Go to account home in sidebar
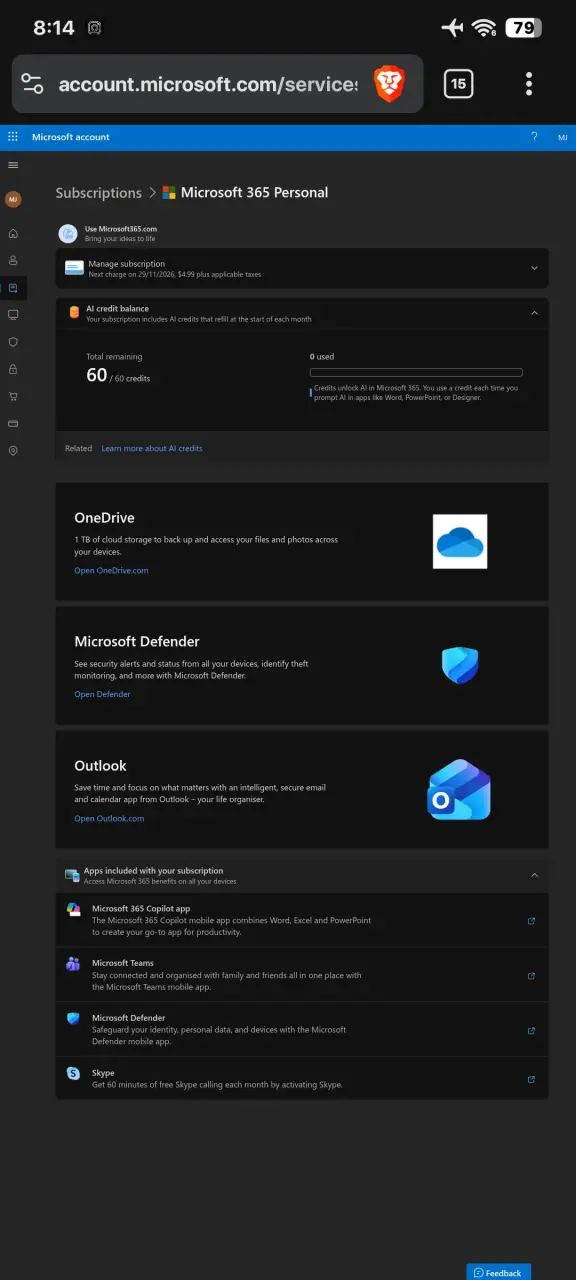Image resolution: width=576 pixels, height=1280 pixels. pos(13,233)
